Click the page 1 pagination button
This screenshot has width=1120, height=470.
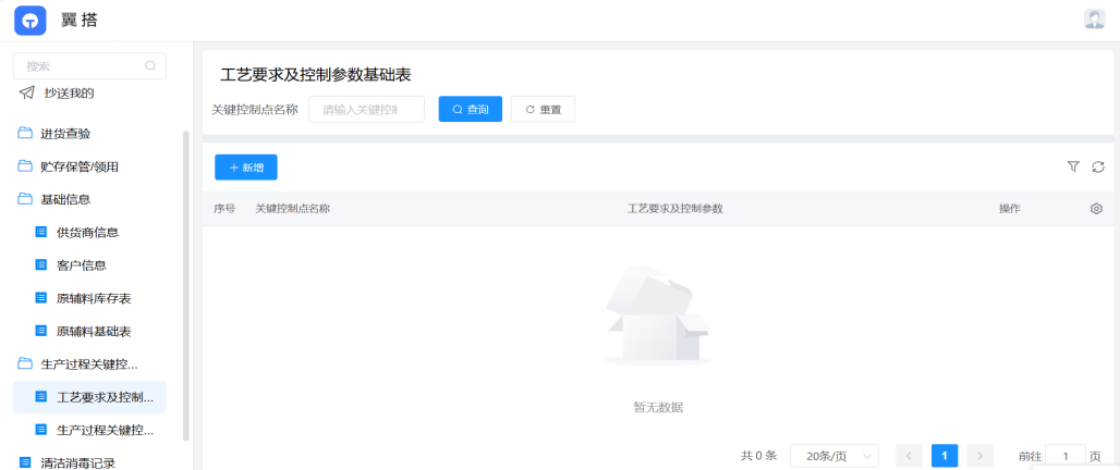coord(944,456)
